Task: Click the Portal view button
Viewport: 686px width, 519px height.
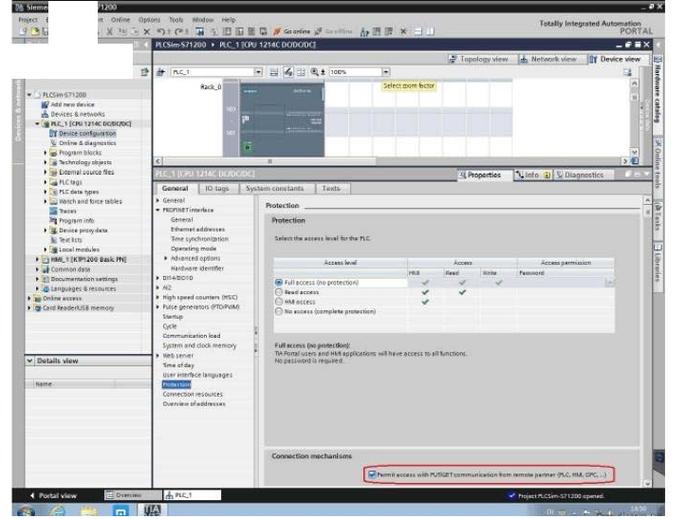Action: pyautogui.click(x=53, y=495)
